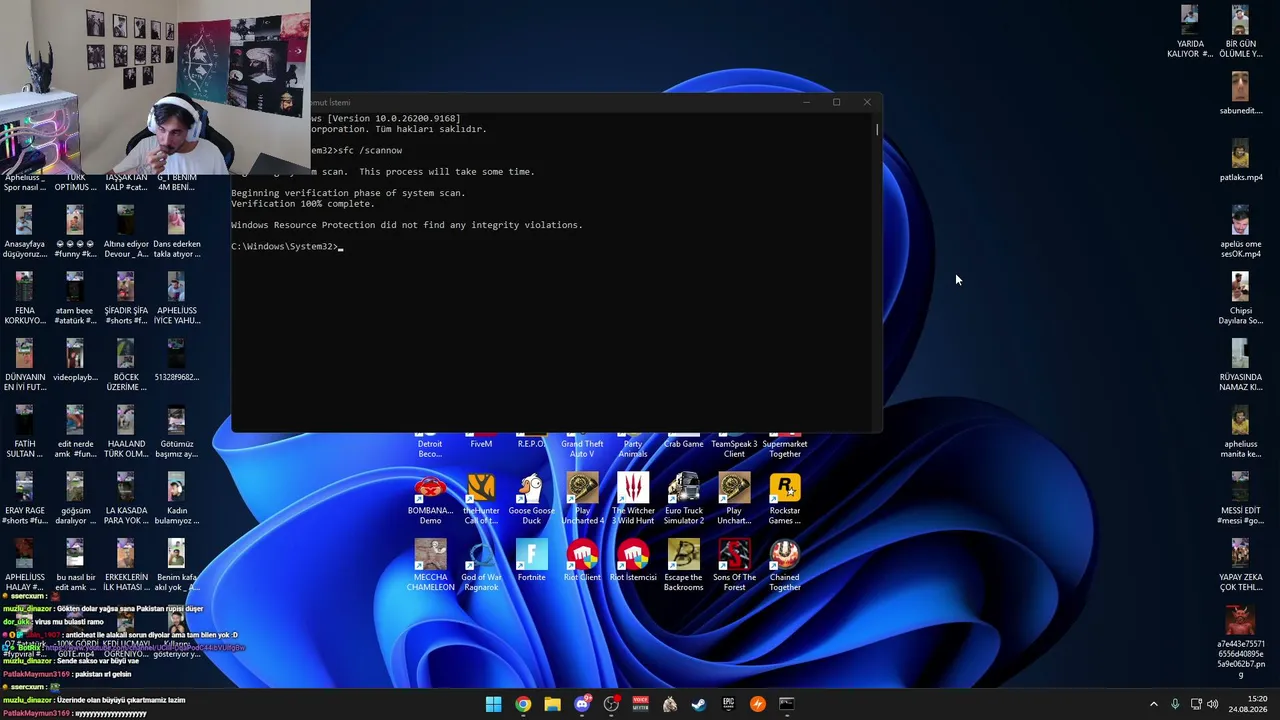The width and height of the screenshot is (1280, 720).
Task: Select the Rockstar Games Launcher shortcut
Action: tap(785, 500)
